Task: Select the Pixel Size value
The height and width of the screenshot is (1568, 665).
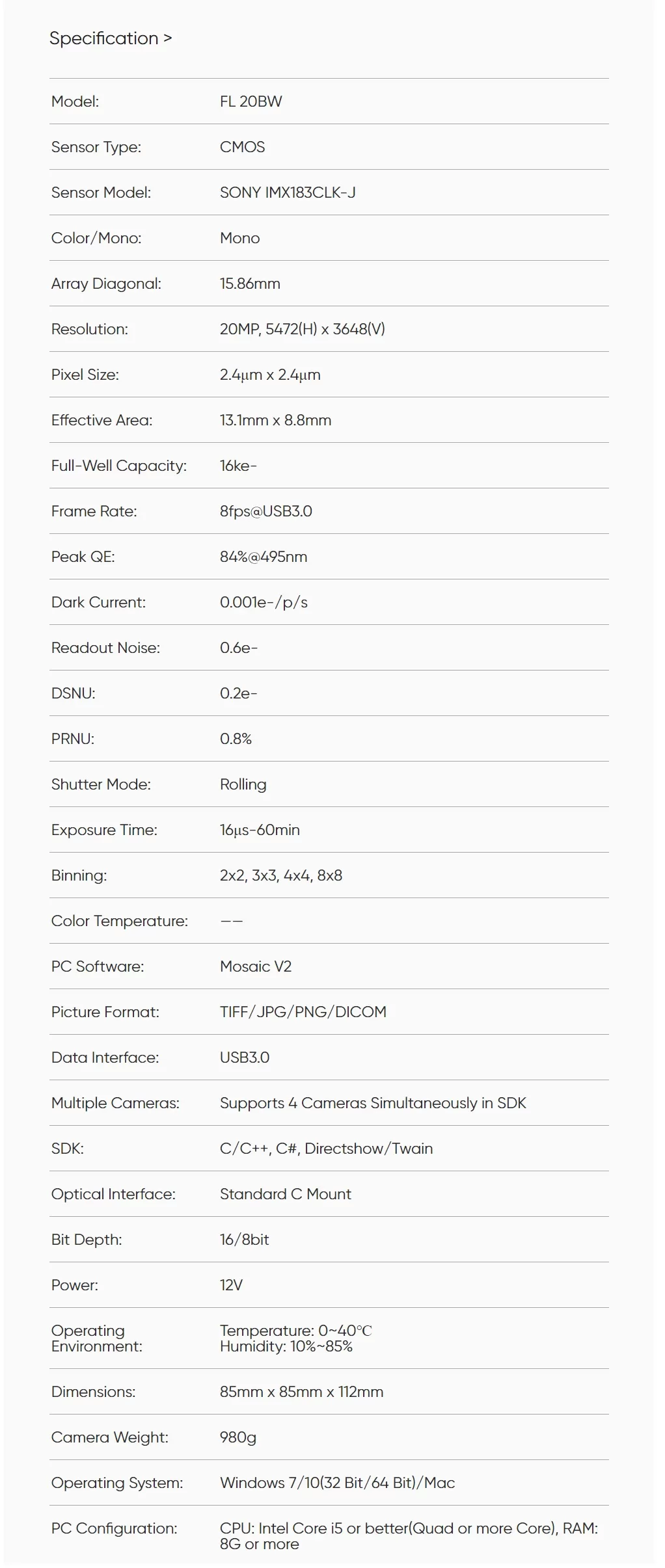Action: pos(270,375)
